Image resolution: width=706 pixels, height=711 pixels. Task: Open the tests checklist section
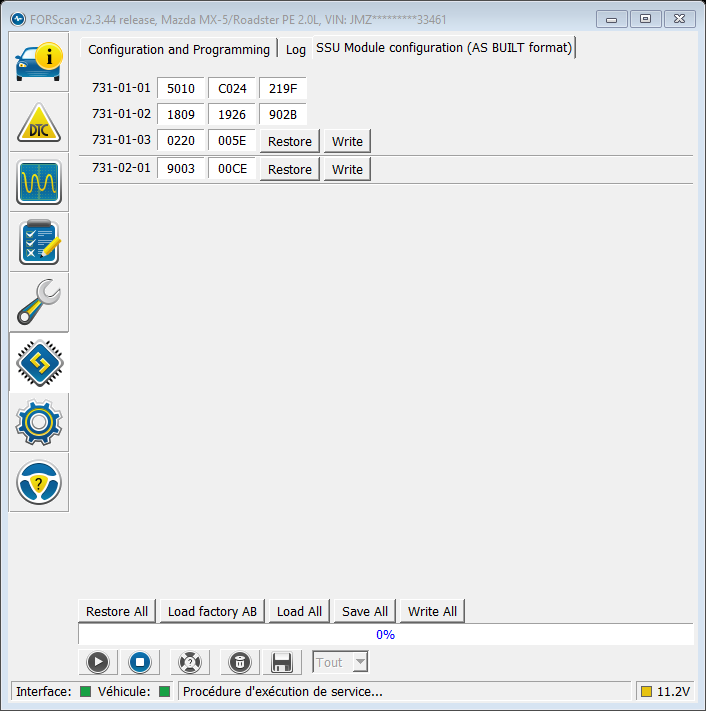(x=39, y=242)
